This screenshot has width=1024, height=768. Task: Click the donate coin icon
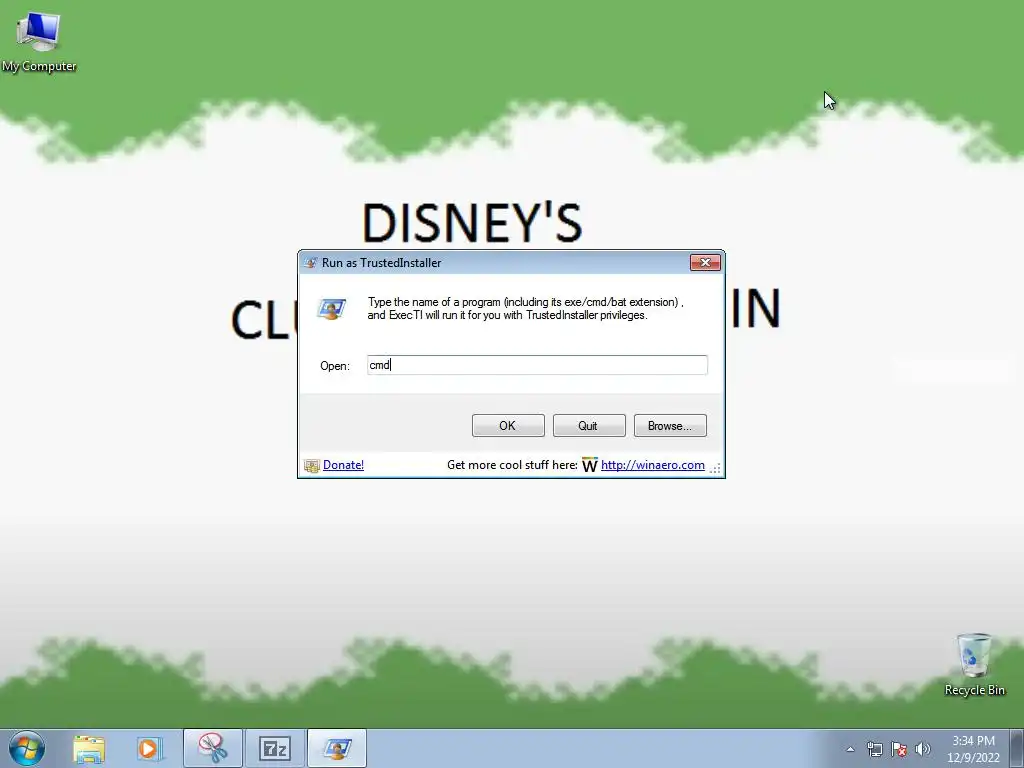pos(312,466)
